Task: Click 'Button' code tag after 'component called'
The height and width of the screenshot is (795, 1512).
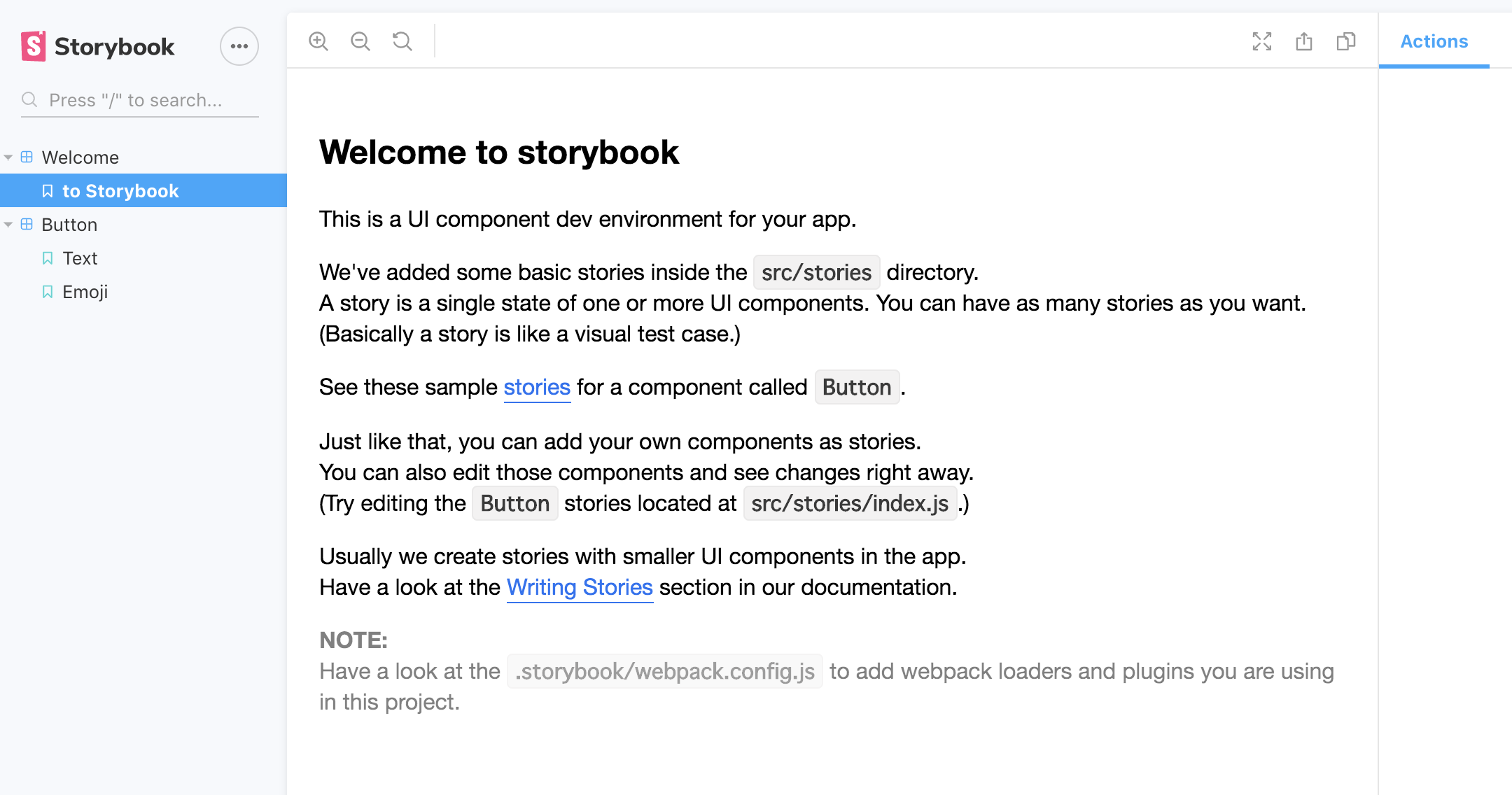Action: 857,387
